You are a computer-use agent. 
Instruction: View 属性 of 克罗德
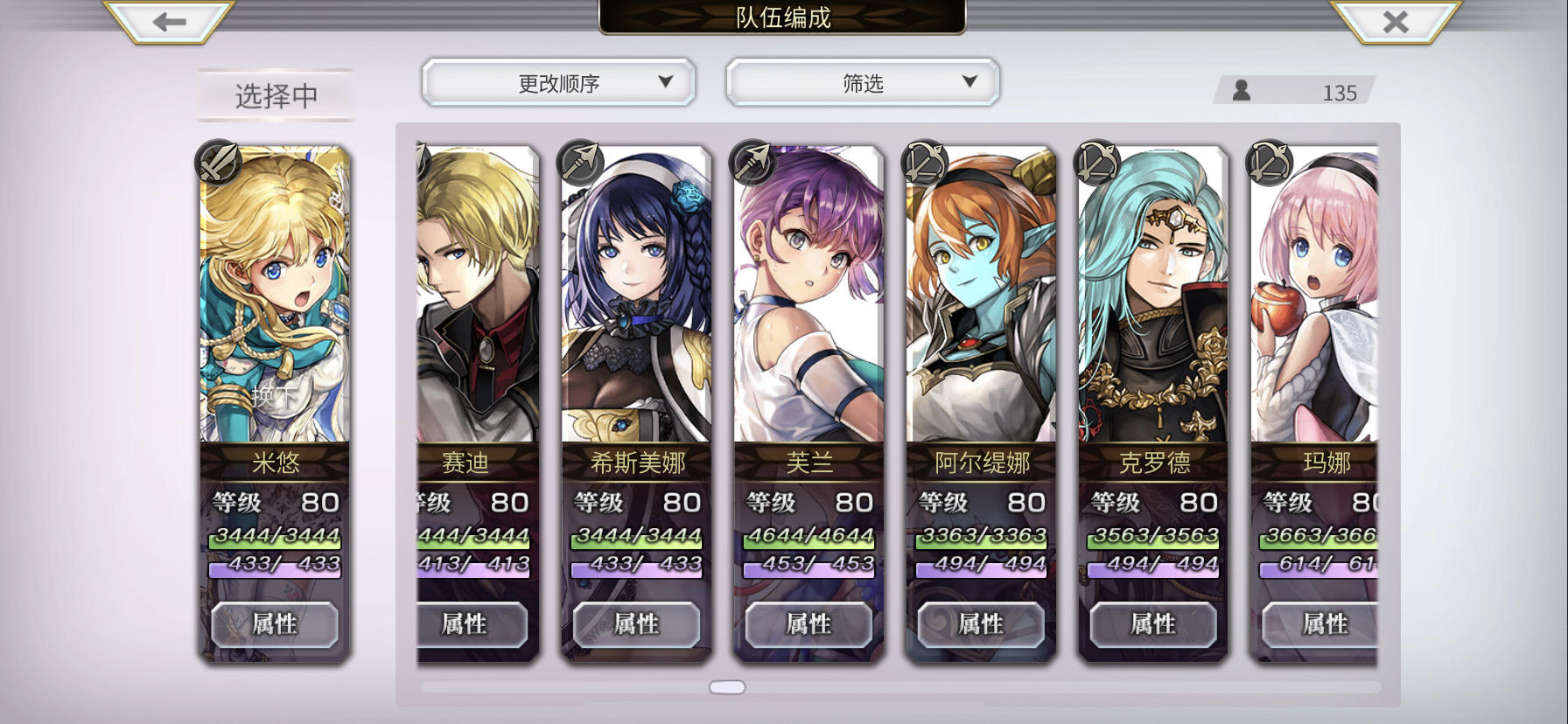coord(1153,624)
